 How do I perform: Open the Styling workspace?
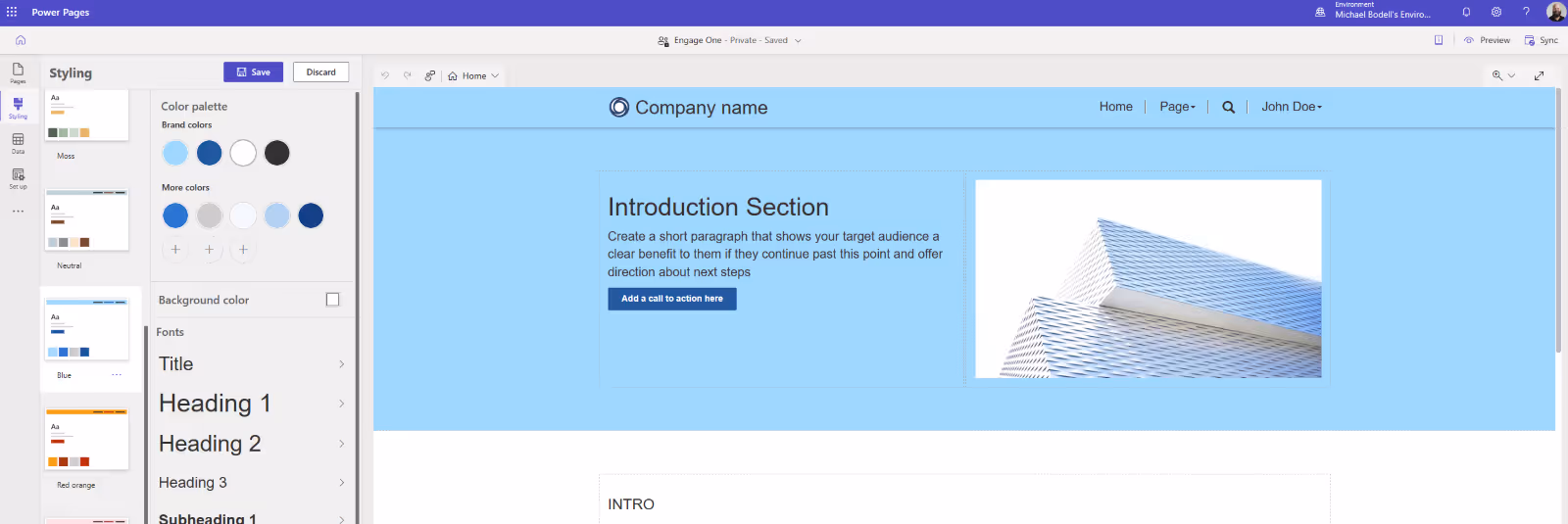pyautogui.click(x=18, y=108)
